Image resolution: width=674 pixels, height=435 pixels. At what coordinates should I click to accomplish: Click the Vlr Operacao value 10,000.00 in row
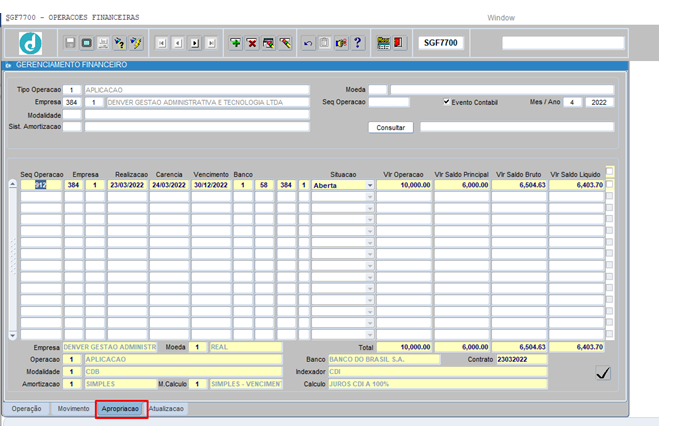(404, 185)
